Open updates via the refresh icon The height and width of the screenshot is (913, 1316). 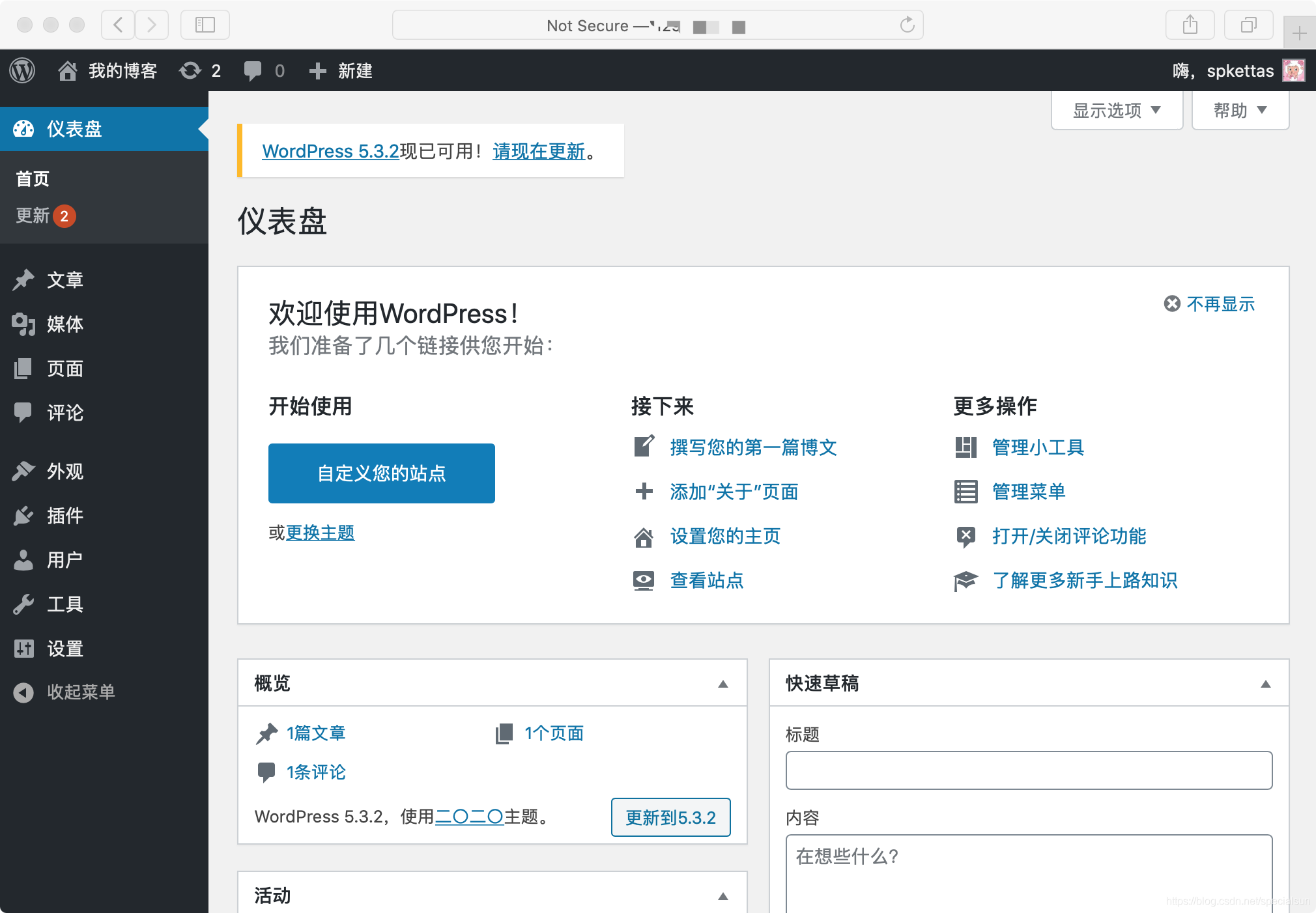point(190,70)
